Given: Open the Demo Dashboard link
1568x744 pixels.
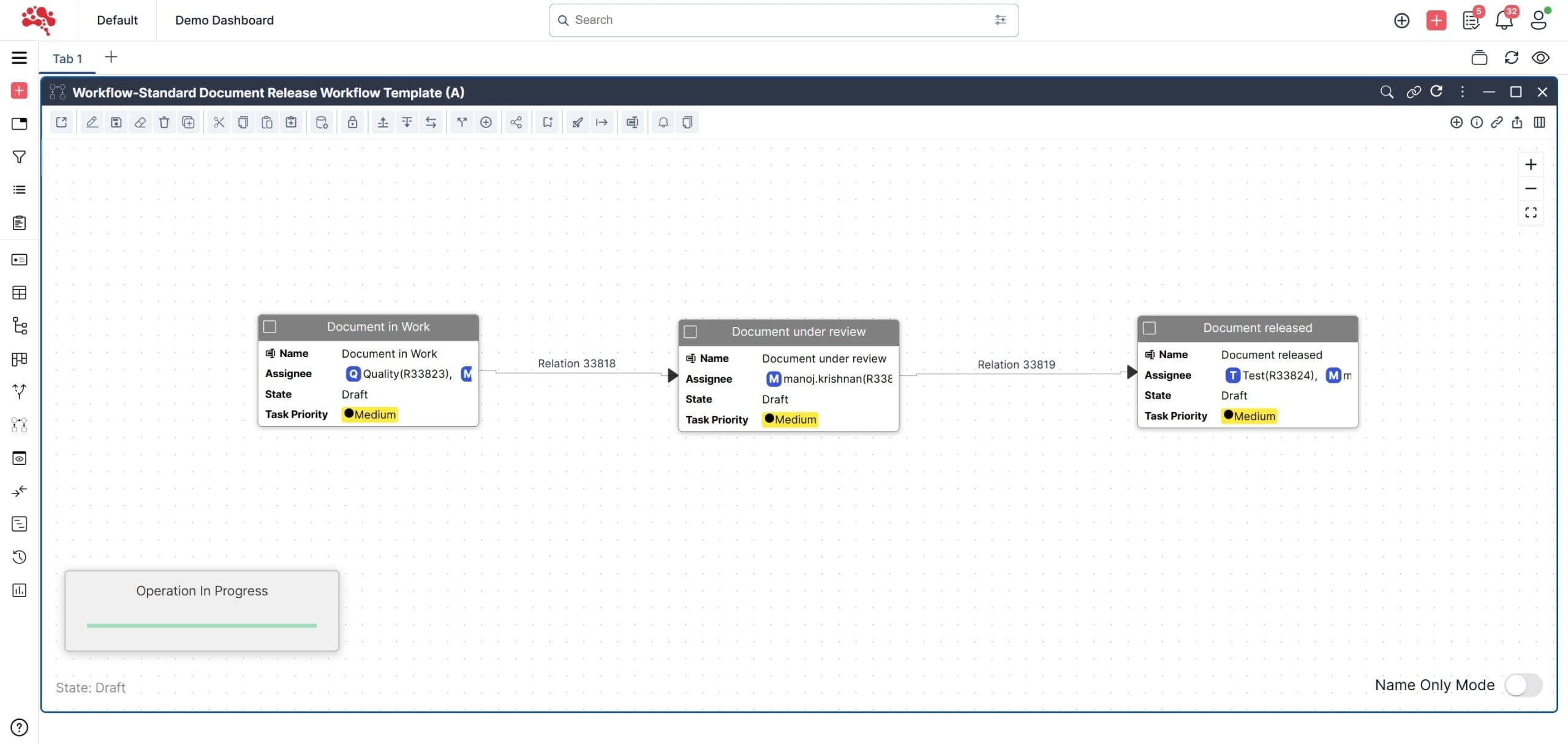Looking at the screenshot, I should click(x=224, y=20).
